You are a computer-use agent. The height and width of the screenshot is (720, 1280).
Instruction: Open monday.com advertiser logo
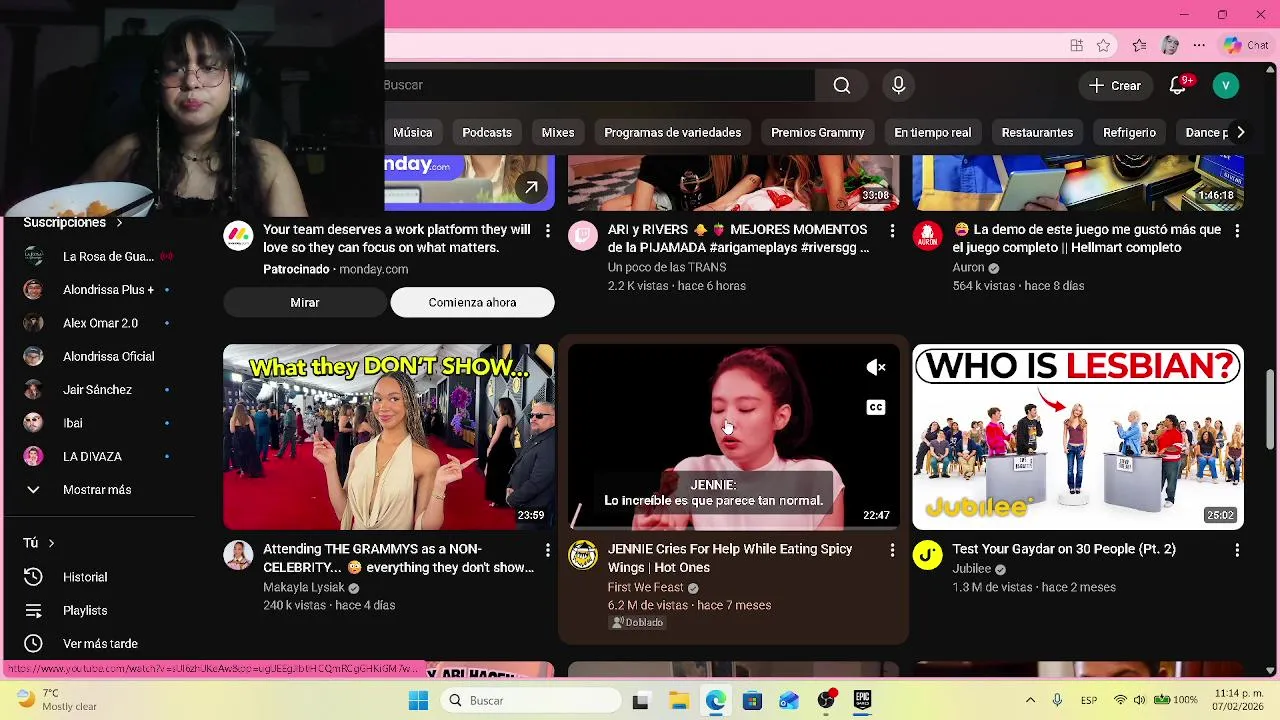pyautogui.click(x=238, y=236)
